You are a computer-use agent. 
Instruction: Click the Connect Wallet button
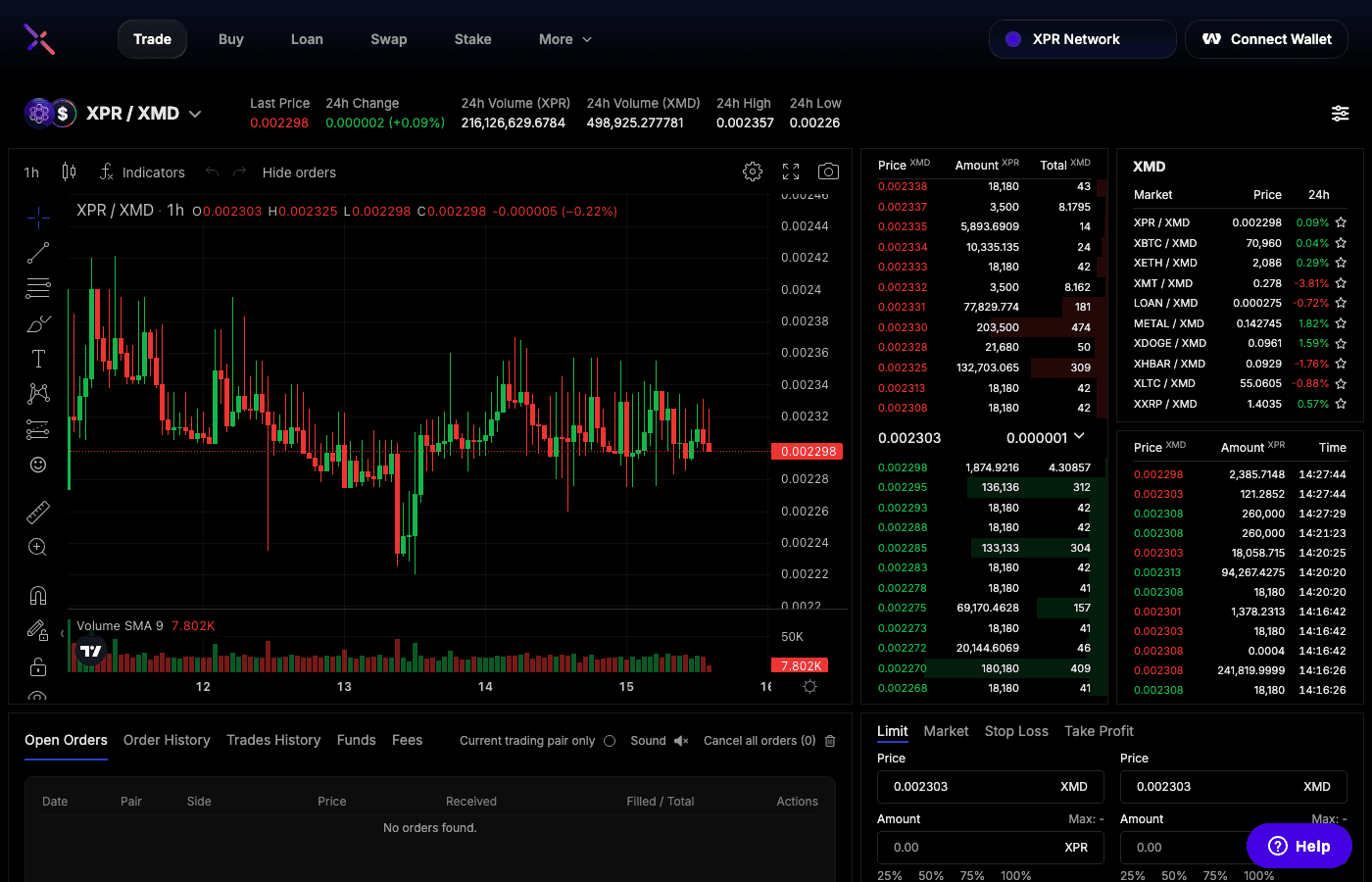coord(1266,39)
